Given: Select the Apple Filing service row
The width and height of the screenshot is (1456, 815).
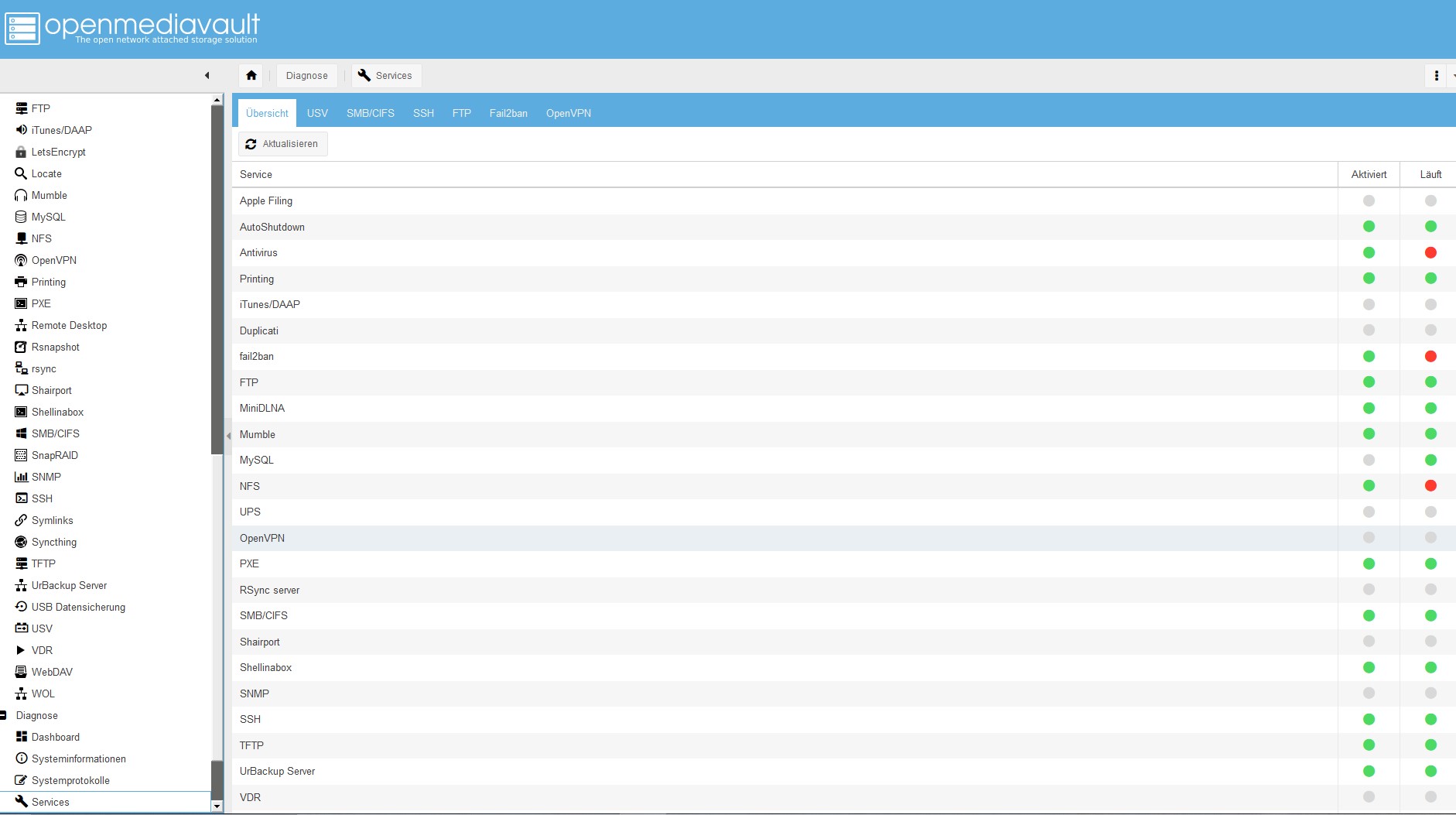Looking at the screenshot, I should click(843, 201).
